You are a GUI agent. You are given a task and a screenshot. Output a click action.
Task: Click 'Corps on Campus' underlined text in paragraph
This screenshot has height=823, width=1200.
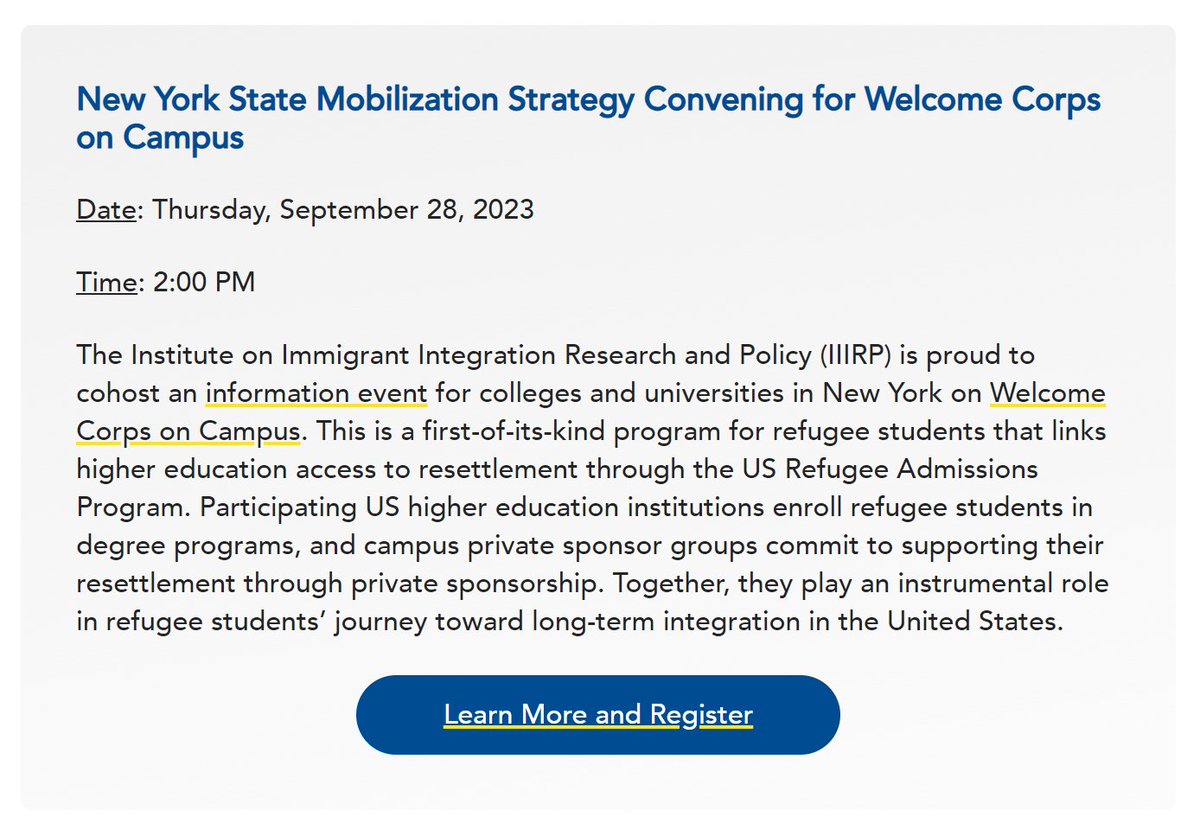point(187,432)
